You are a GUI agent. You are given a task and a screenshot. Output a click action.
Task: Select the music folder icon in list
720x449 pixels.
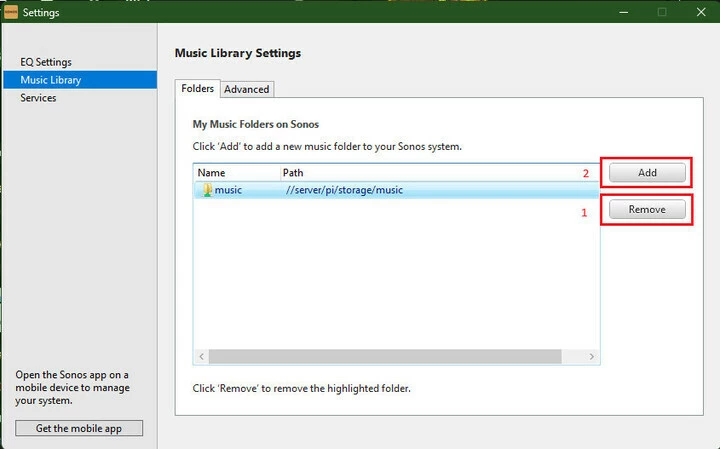coord(208,190)
